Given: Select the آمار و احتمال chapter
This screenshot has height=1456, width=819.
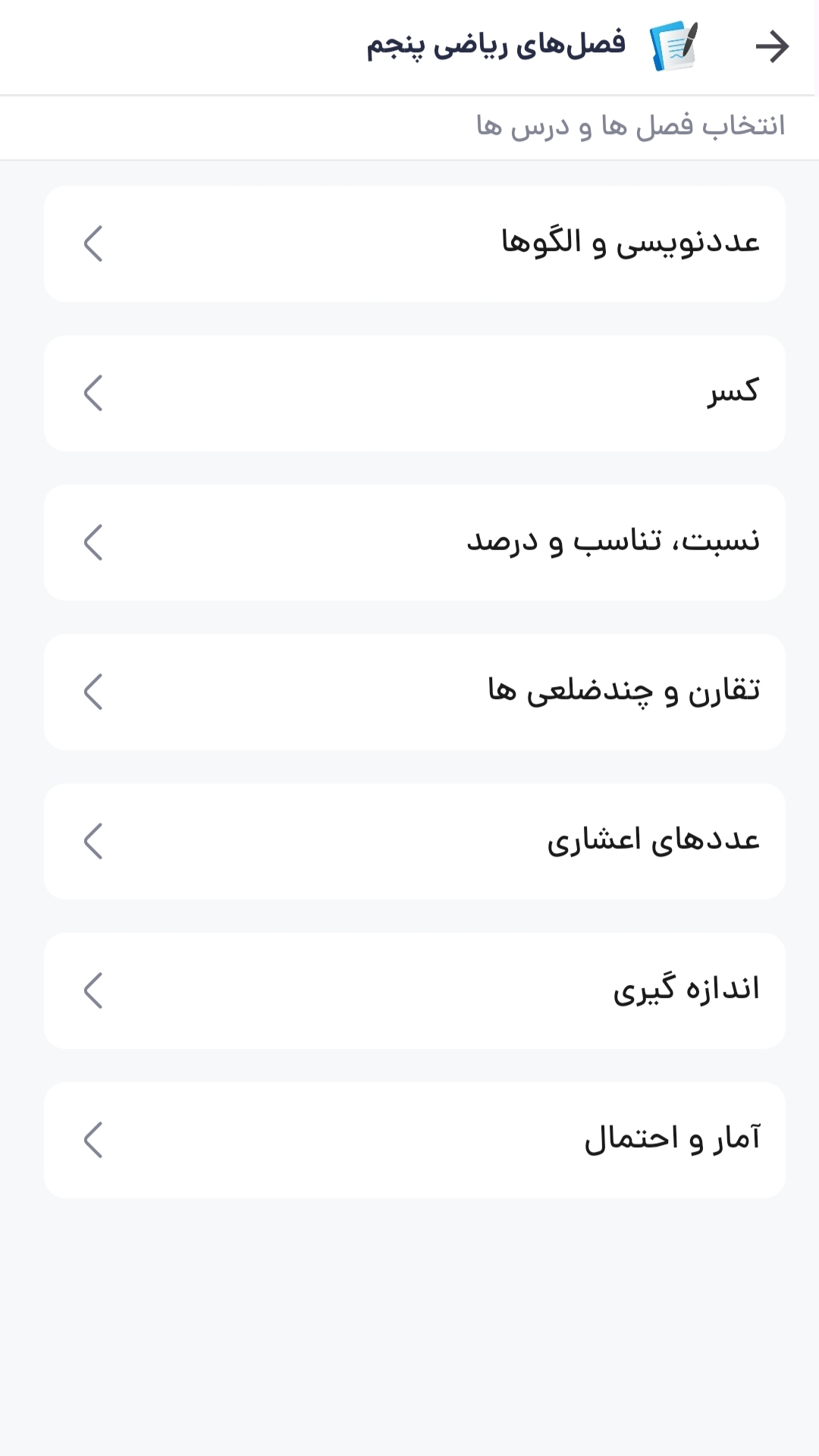Looking at the screenshot, I should pos(672,1139).
